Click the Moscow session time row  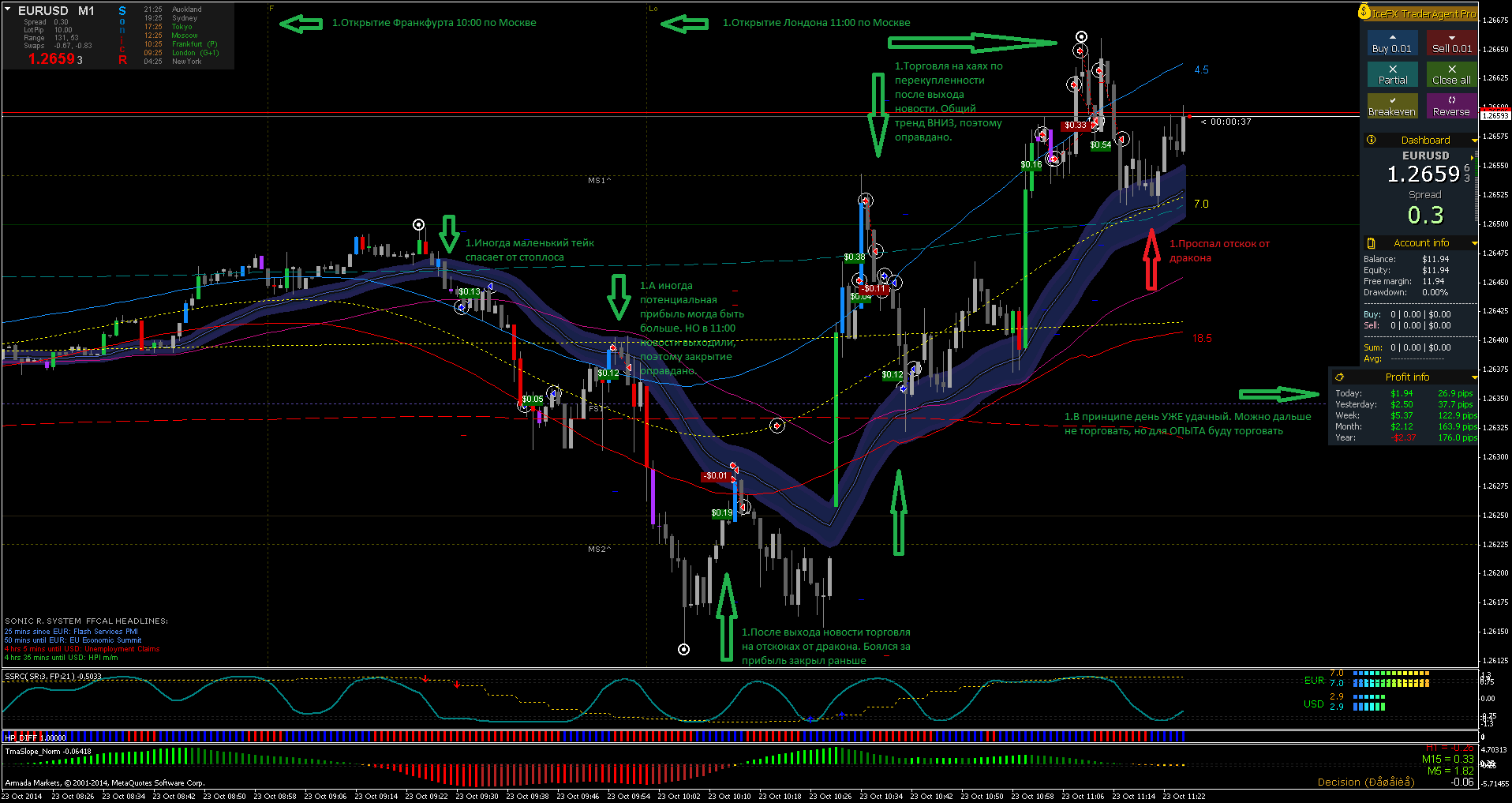(x=170, y=36)
